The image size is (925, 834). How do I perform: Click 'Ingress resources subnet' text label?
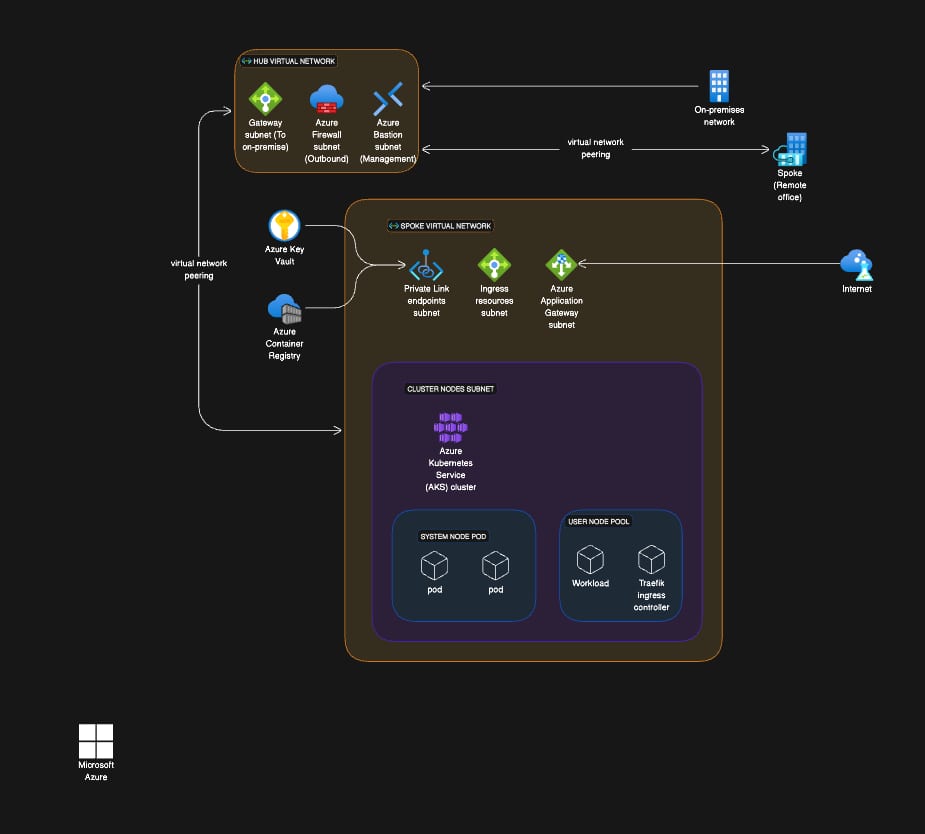click(x=494, y=300)
